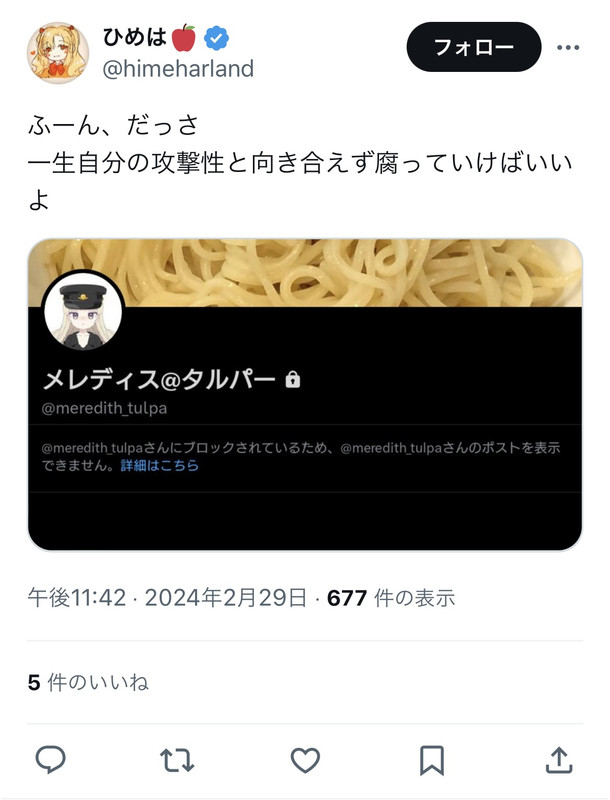Like the post with the heart icon
Viewport: 610px width, 800px height.
click(x=305, y=760)
